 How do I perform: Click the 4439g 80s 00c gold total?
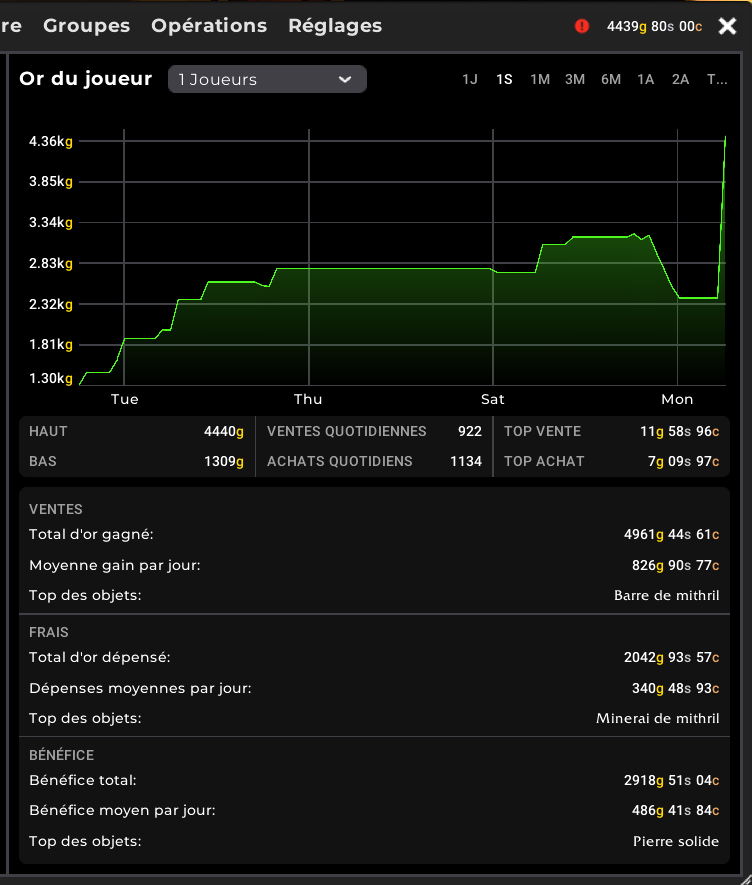(654, 27)
